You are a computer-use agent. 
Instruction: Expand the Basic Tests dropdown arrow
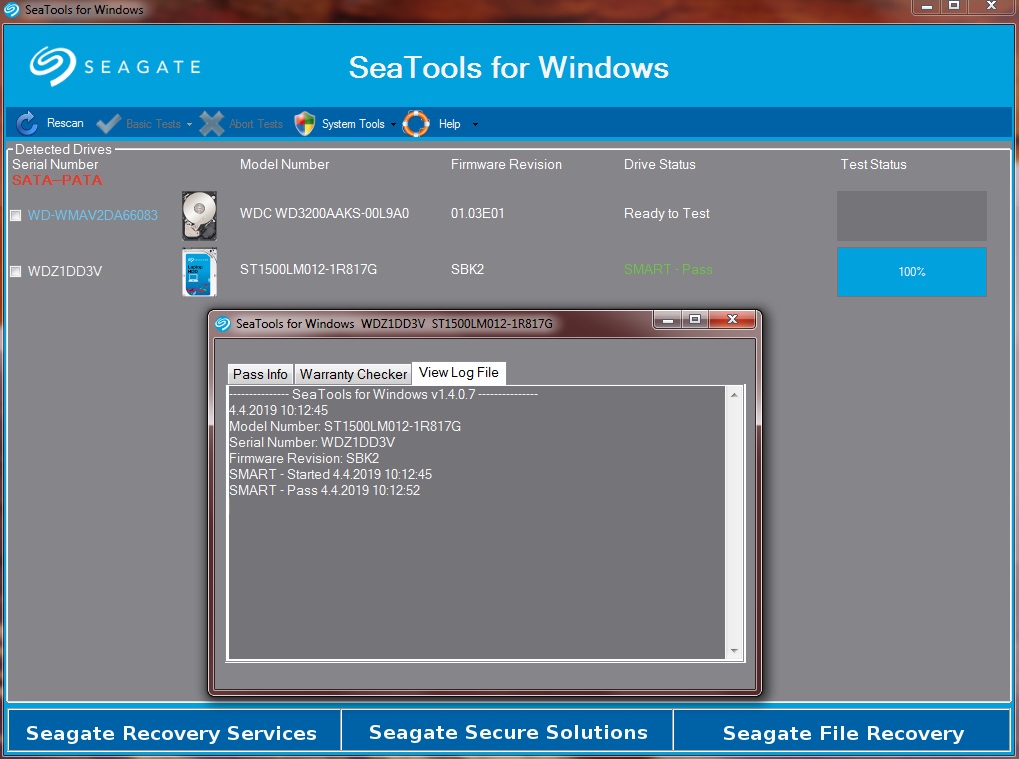click(189, 125)
